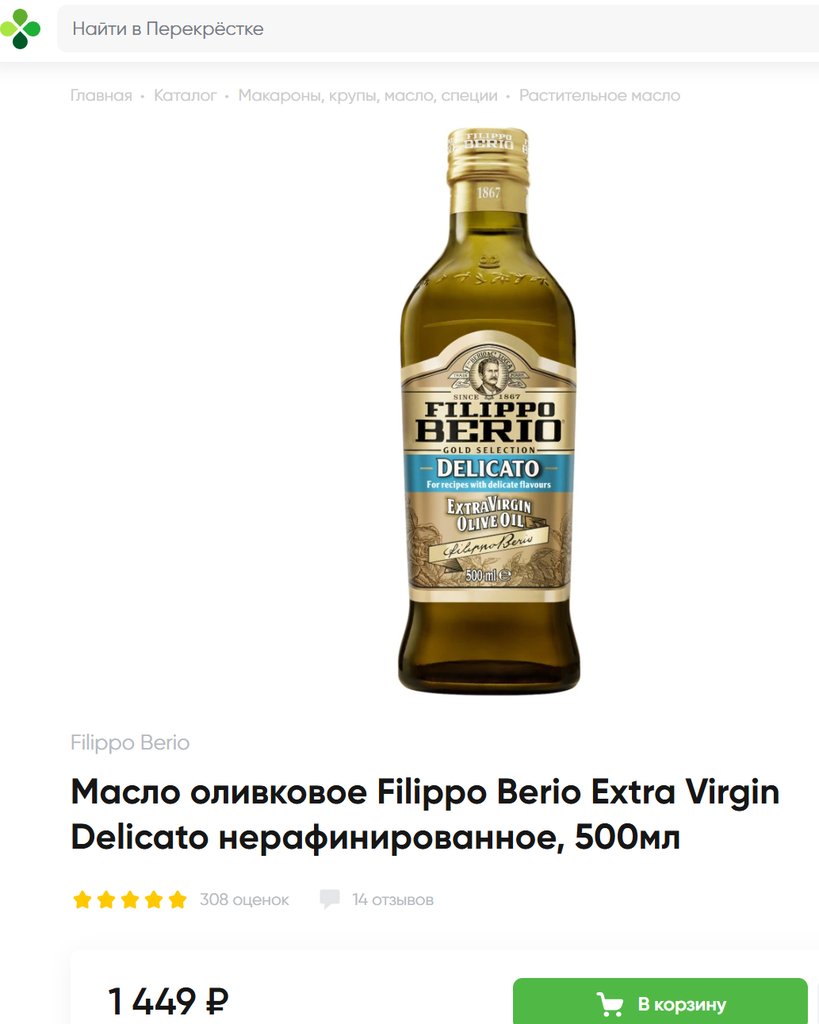Click the '1 449 ₽' price label
The height and width of the screenshot is (1024, 819).
(169, 1001)
